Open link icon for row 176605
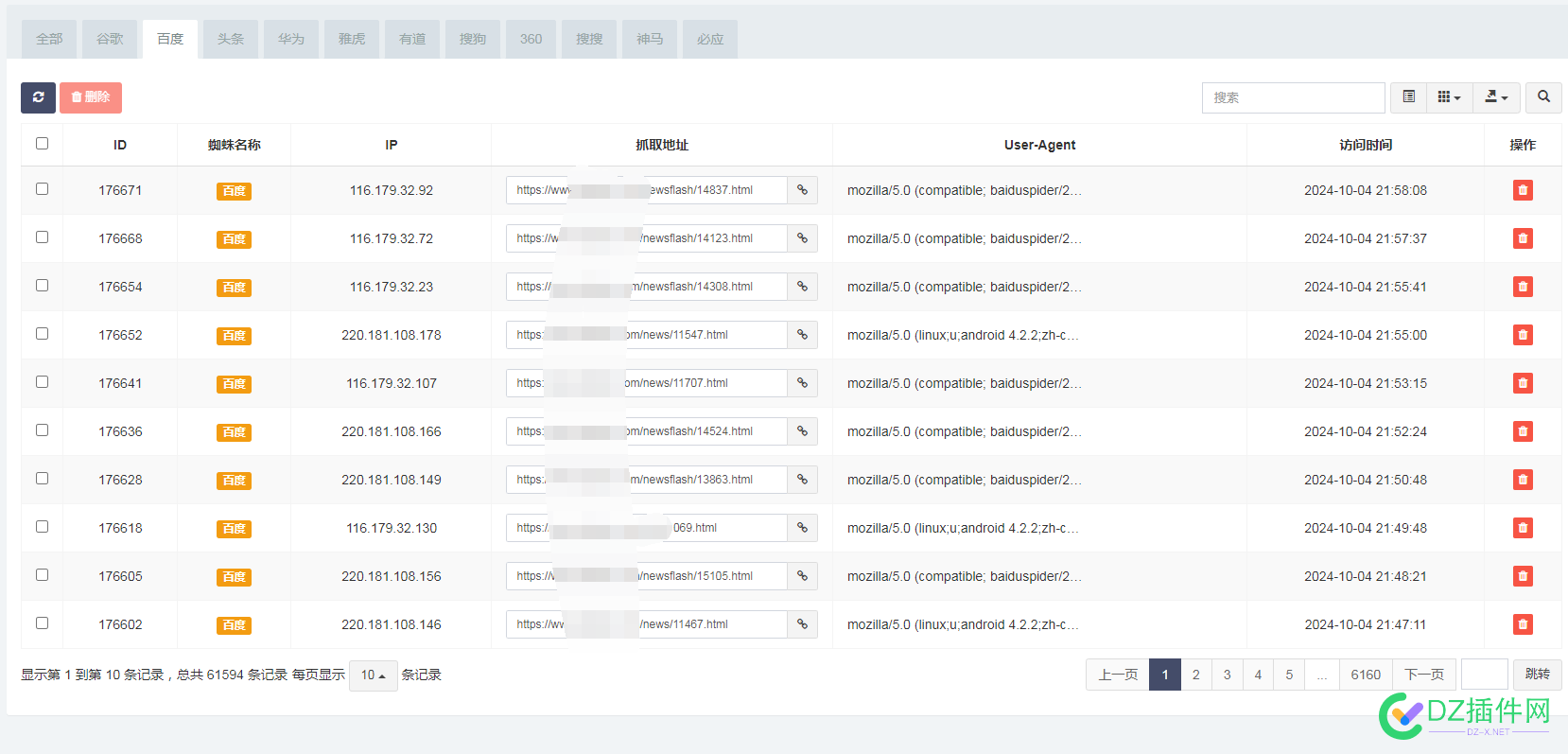 802,576
